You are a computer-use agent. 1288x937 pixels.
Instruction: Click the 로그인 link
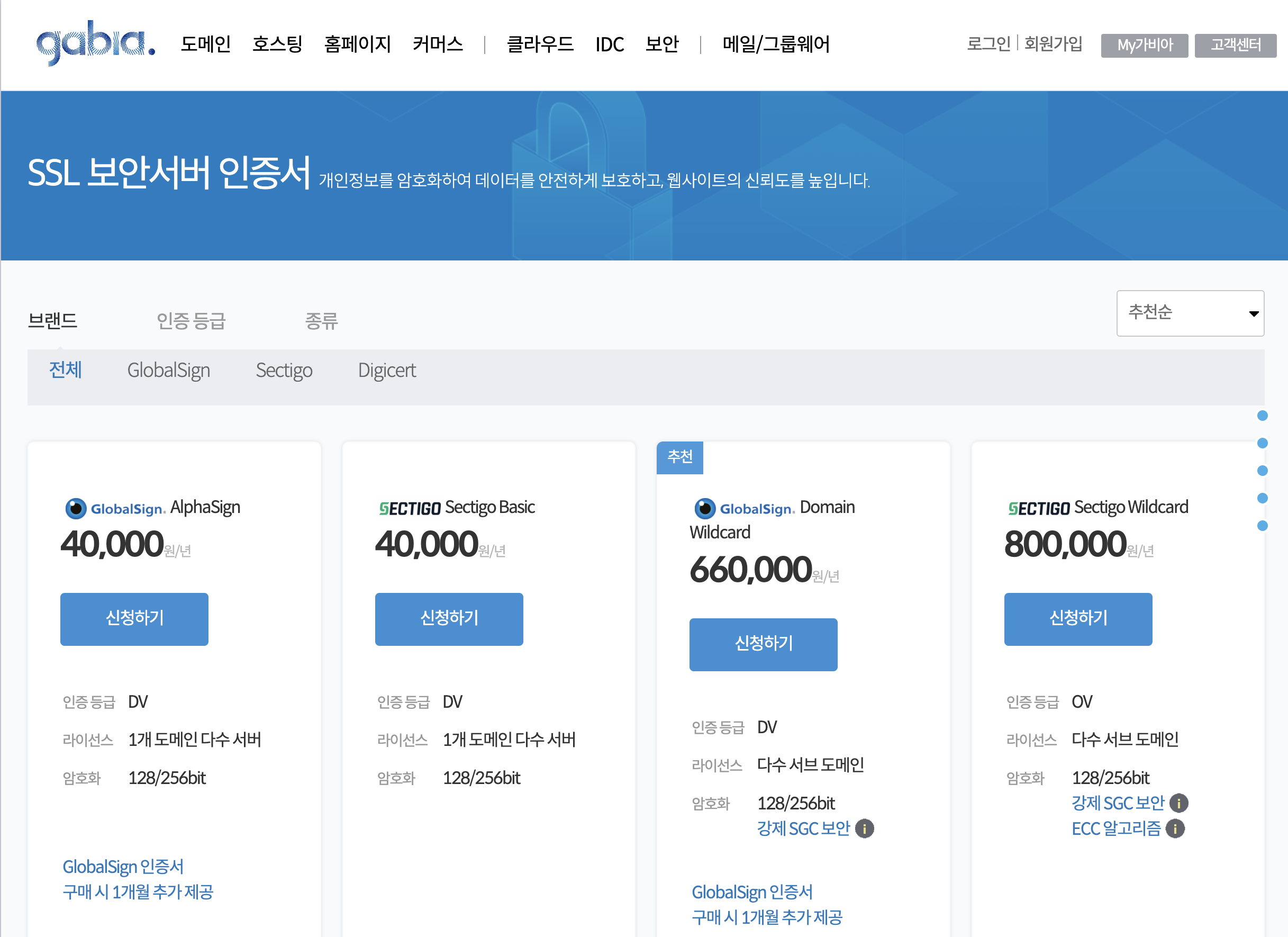click(x=988, y=44)
